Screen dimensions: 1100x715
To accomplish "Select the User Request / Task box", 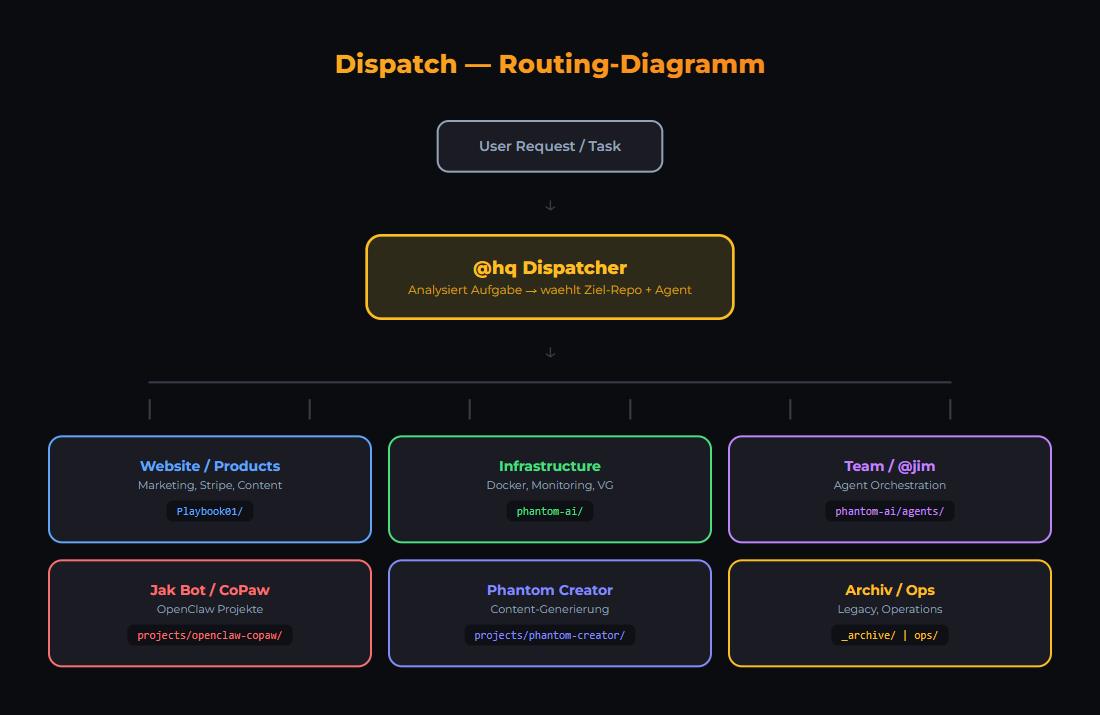I will point(550,146).
